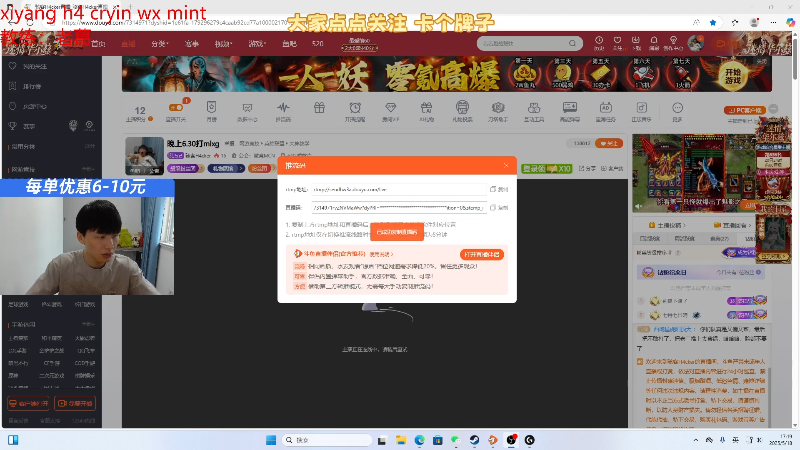This screenshot has height=450, width=800.
Task: Expand the video dropdown in navigation
Action: pyautogui.click(x=223, y=44)
